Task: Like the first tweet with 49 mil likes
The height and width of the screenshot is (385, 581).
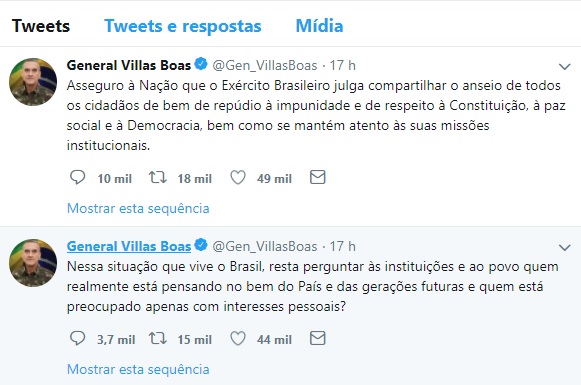Action: click(238, 177)
